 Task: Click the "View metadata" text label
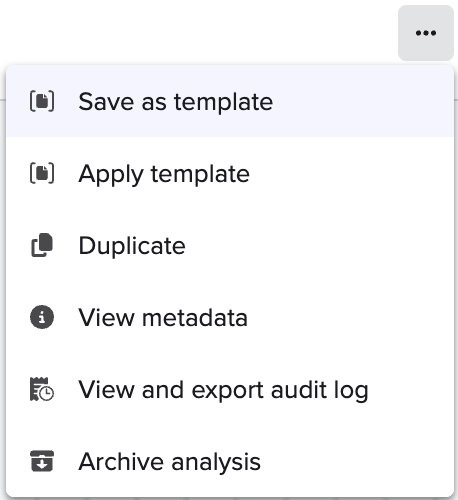163,317
